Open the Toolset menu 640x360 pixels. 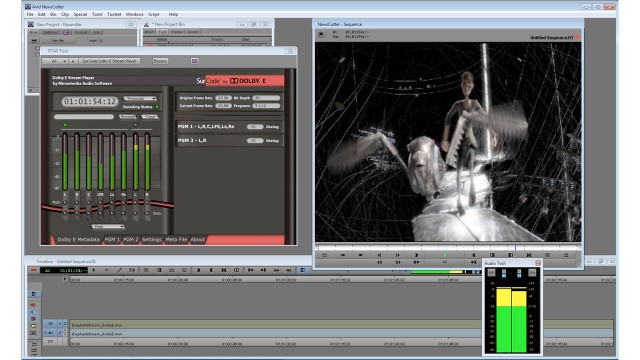tap(114, 14)
